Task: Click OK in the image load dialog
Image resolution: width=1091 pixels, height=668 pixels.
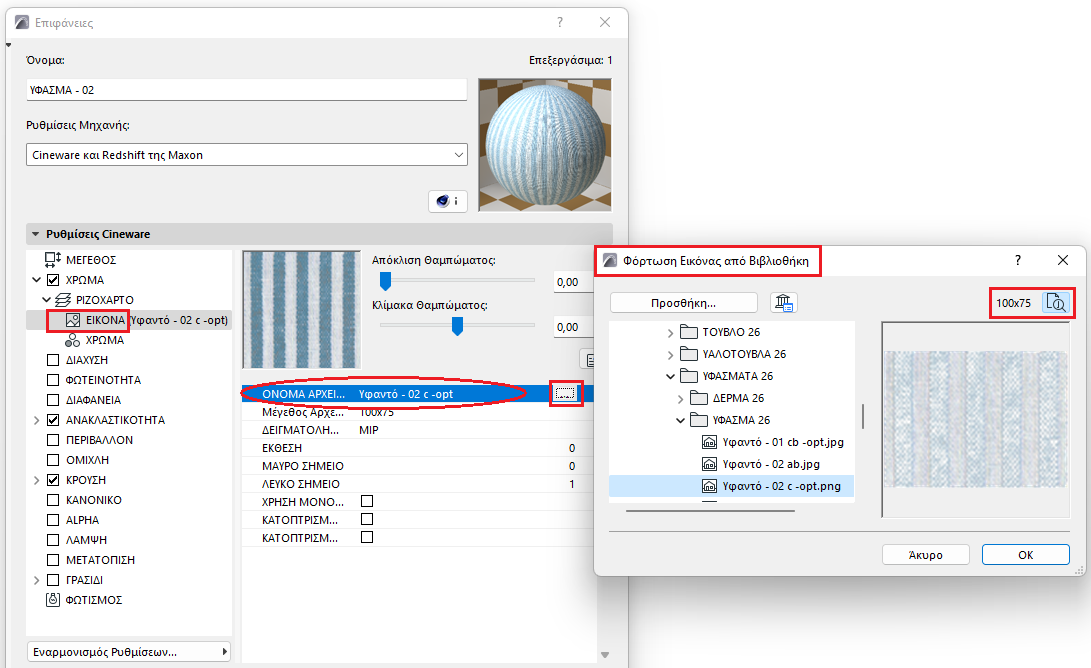Action: tap(1026, 555)
